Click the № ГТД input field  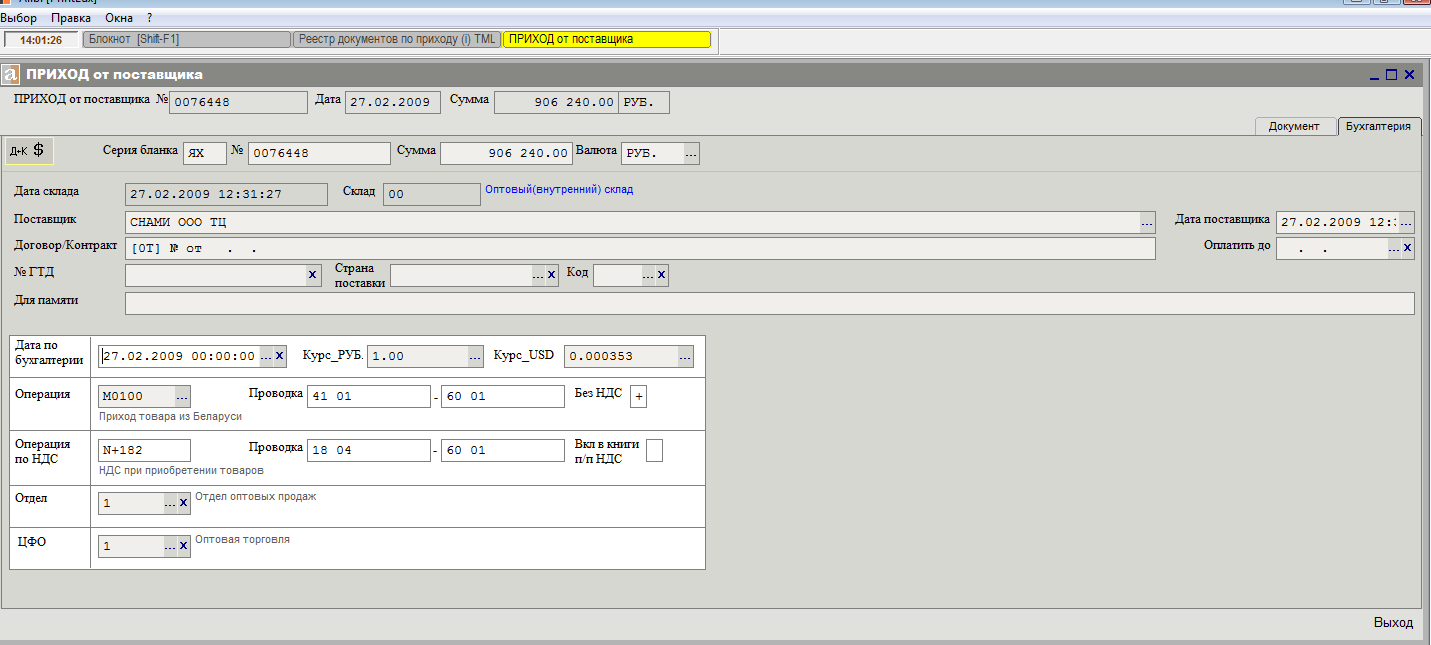[x=216, y=275]
